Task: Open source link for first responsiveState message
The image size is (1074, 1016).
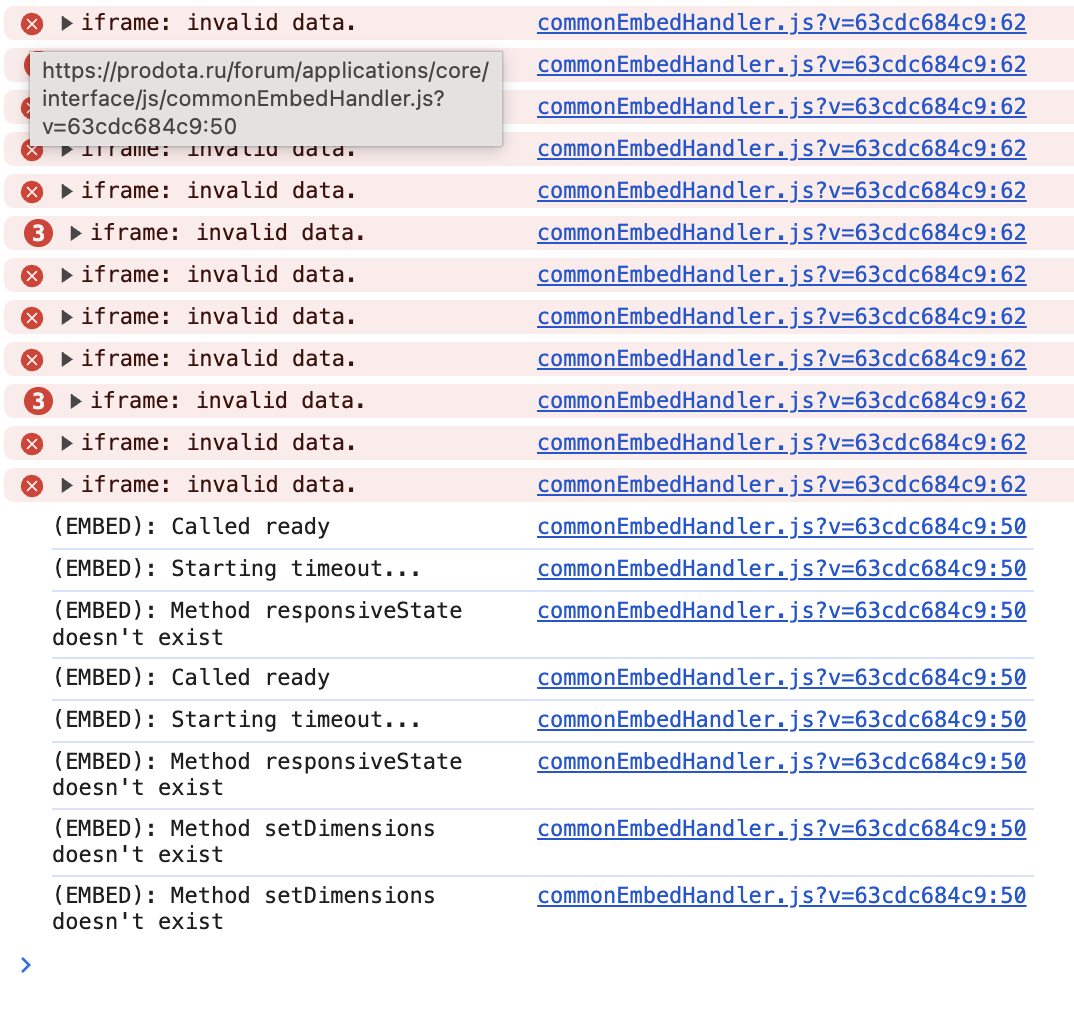Action: 781,611
